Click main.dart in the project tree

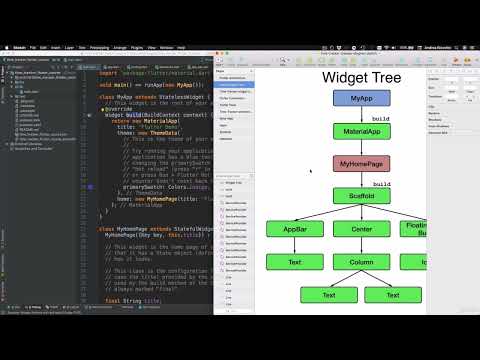31,91
